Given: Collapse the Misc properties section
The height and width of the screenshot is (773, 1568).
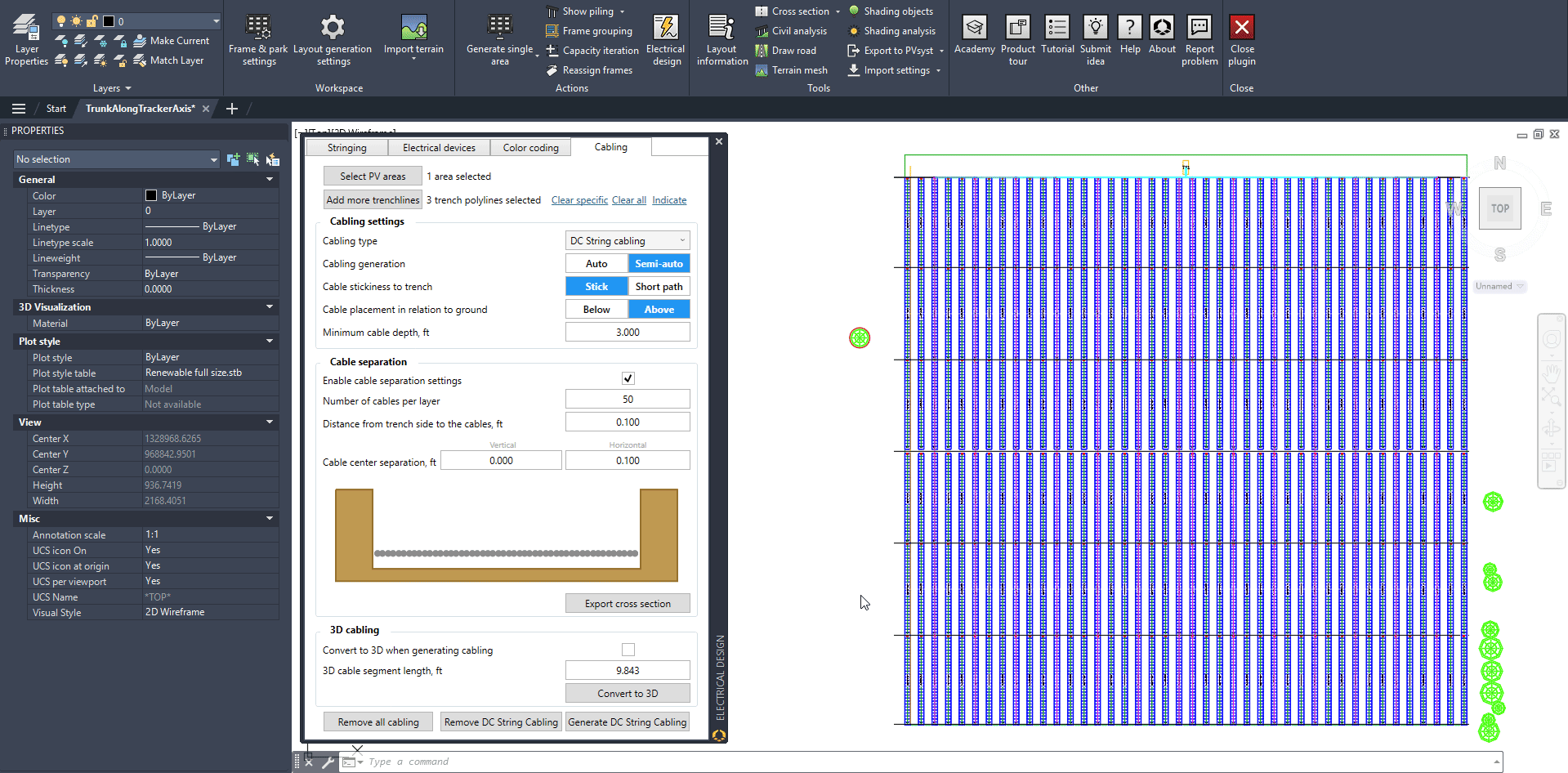Looking at the screenshot, I should click(270, 518).
